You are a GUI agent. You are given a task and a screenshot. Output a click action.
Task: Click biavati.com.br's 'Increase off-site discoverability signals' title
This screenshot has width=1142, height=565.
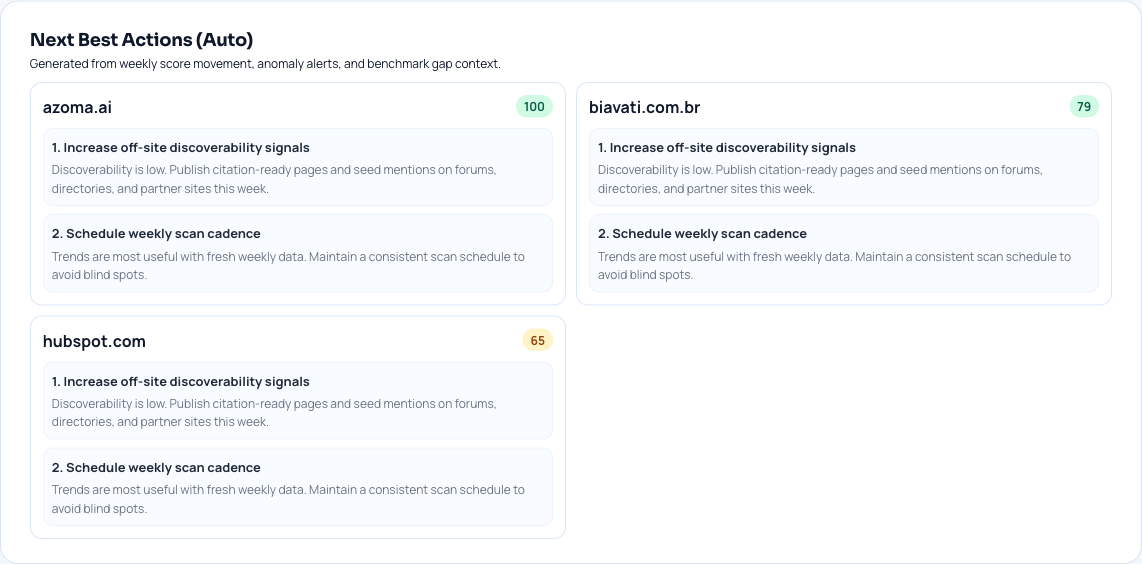coord(727,148)
